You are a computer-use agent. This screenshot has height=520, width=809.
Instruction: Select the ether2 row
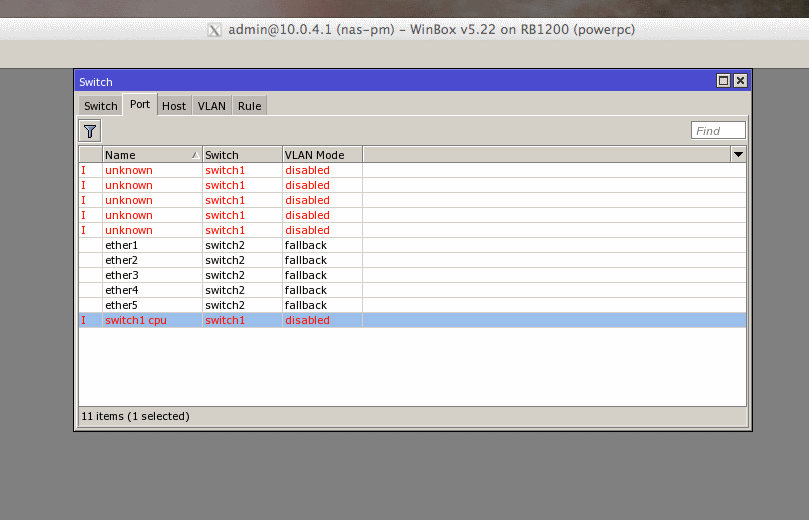coord(412,260)
